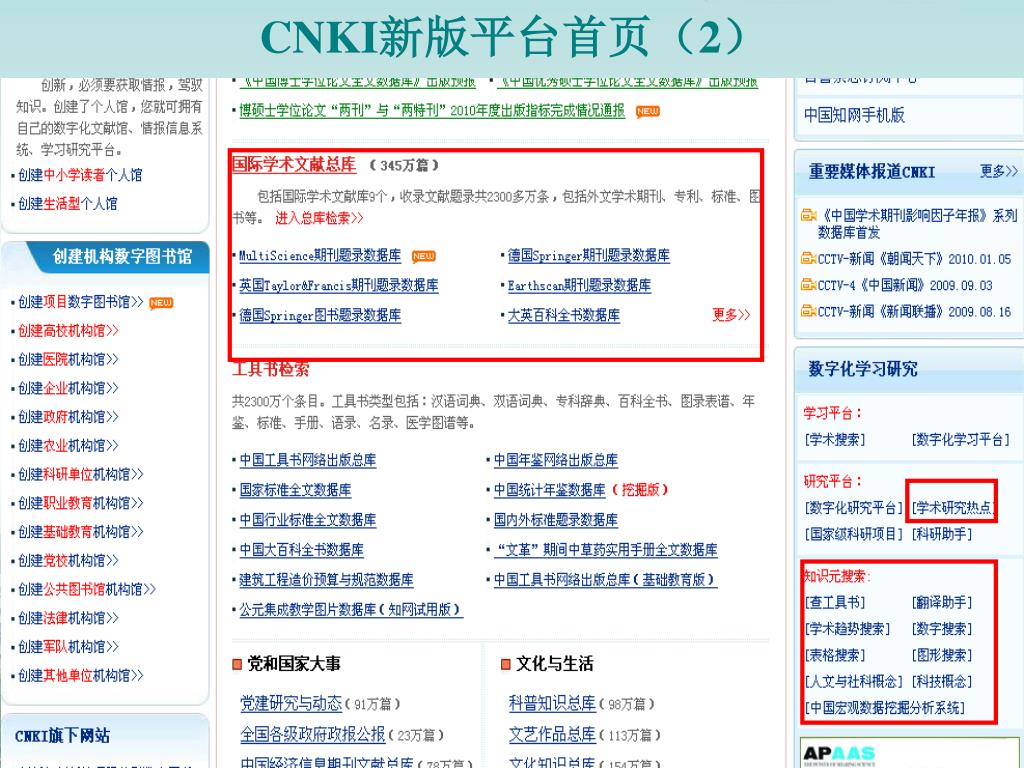Open 创建中小学读者个人馆
The height and width of the screenshot is (768, 1024).
[80, 175]
